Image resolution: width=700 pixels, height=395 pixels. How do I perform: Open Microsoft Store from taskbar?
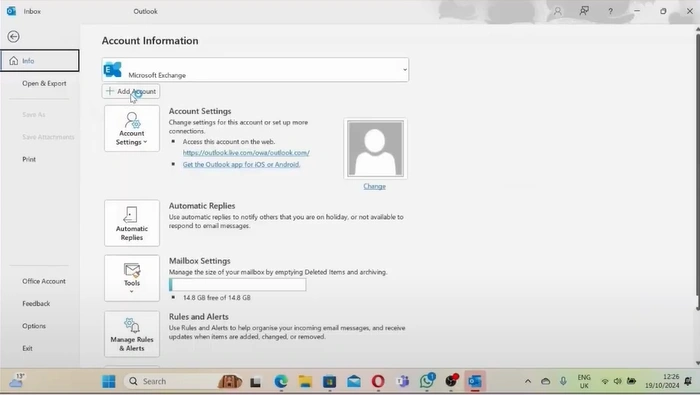point(329,382)
